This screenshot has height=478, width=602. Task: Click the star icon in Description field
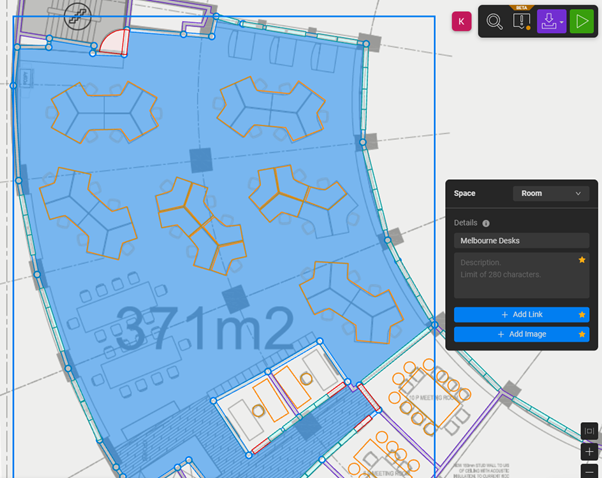[x=582, y=260]
